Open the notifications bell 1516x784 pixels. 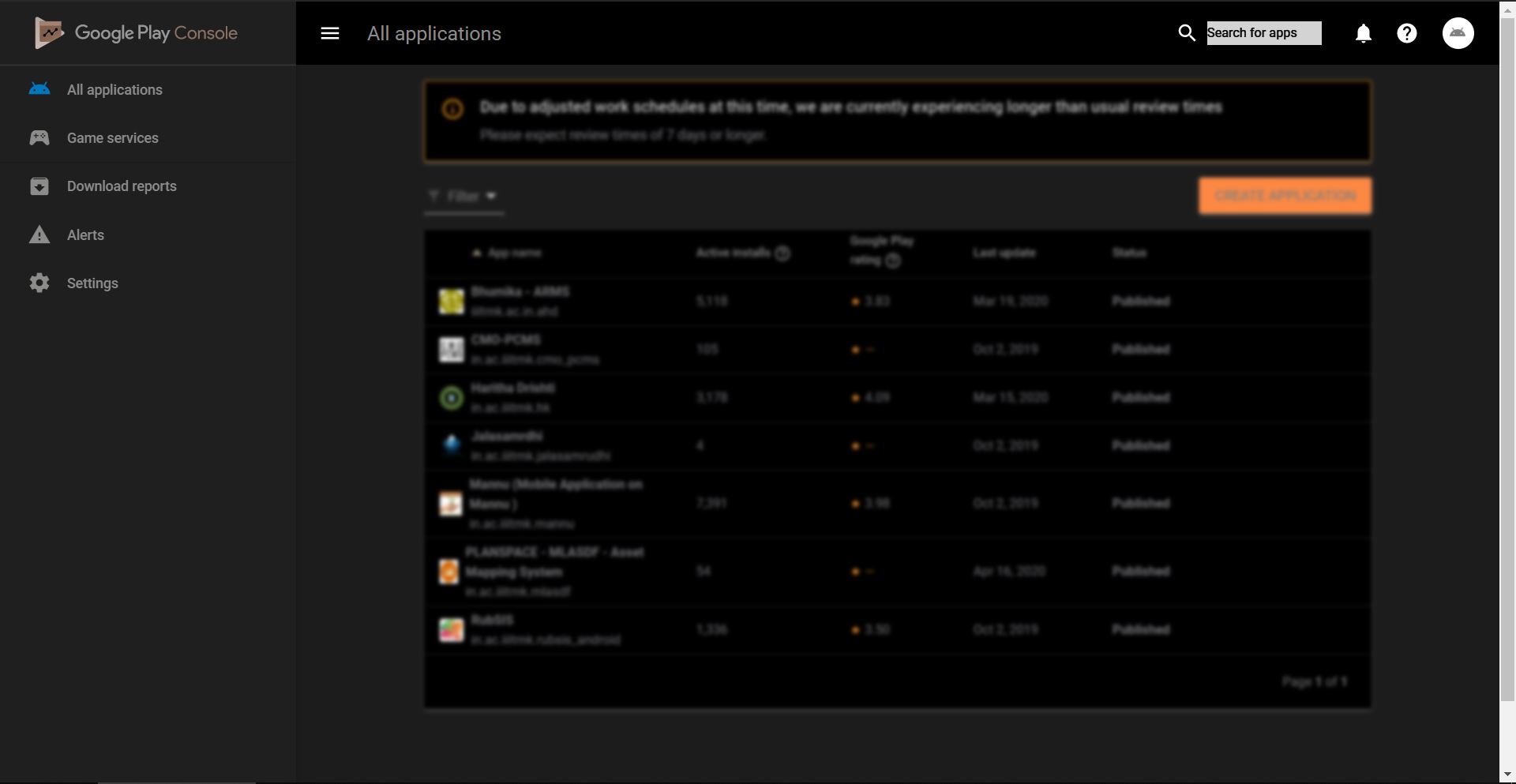pos(1364,33)
